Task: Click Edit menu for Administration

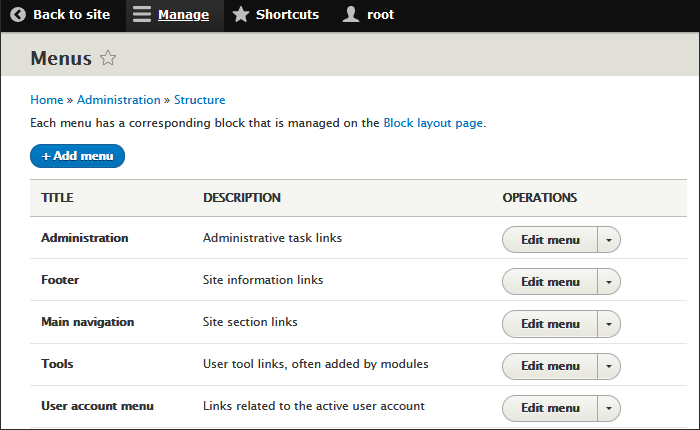Action: (550, 240)
